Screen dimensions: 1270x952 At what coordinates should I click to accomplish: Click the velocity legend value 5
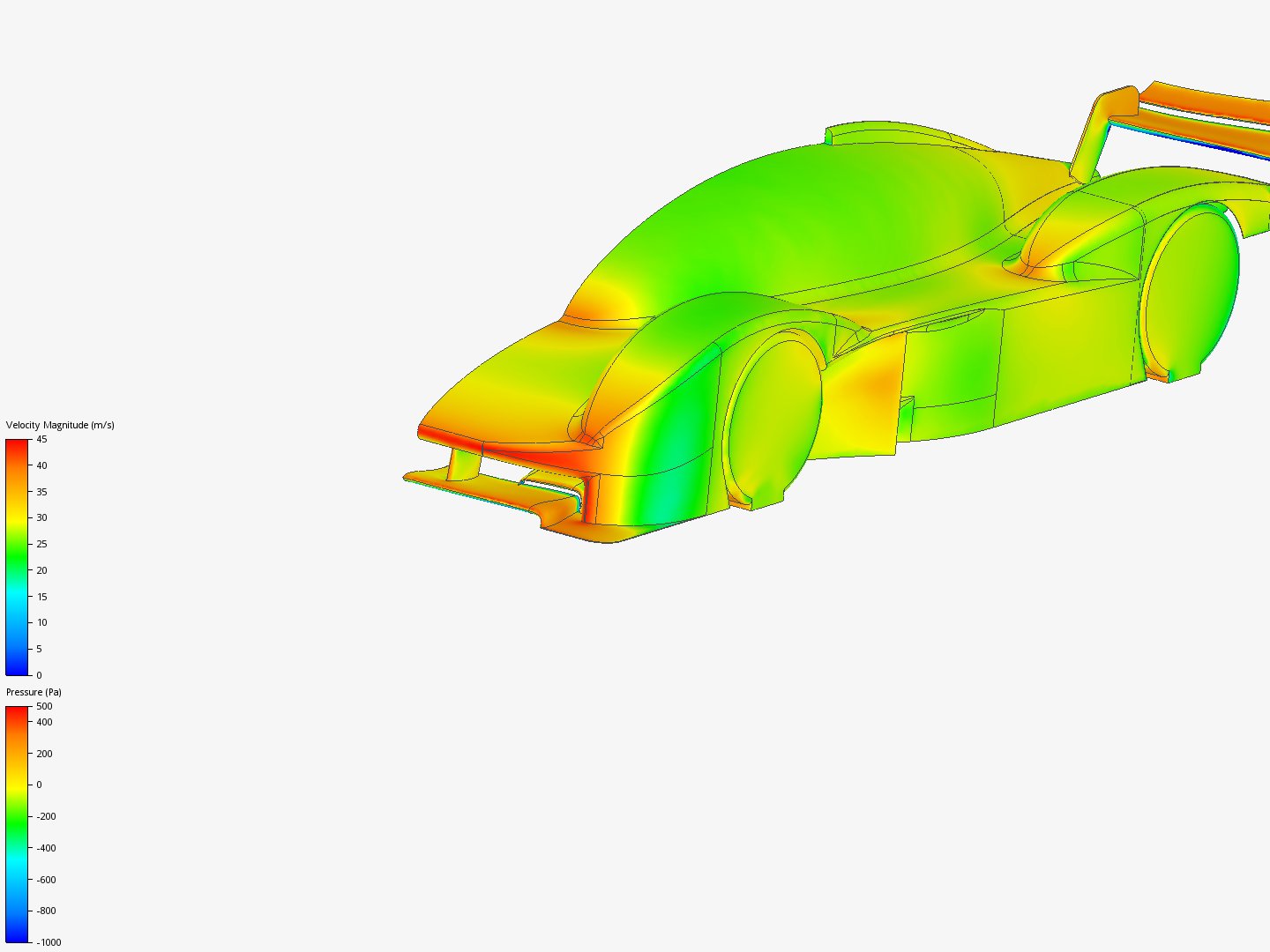click(x=39, y=649)
